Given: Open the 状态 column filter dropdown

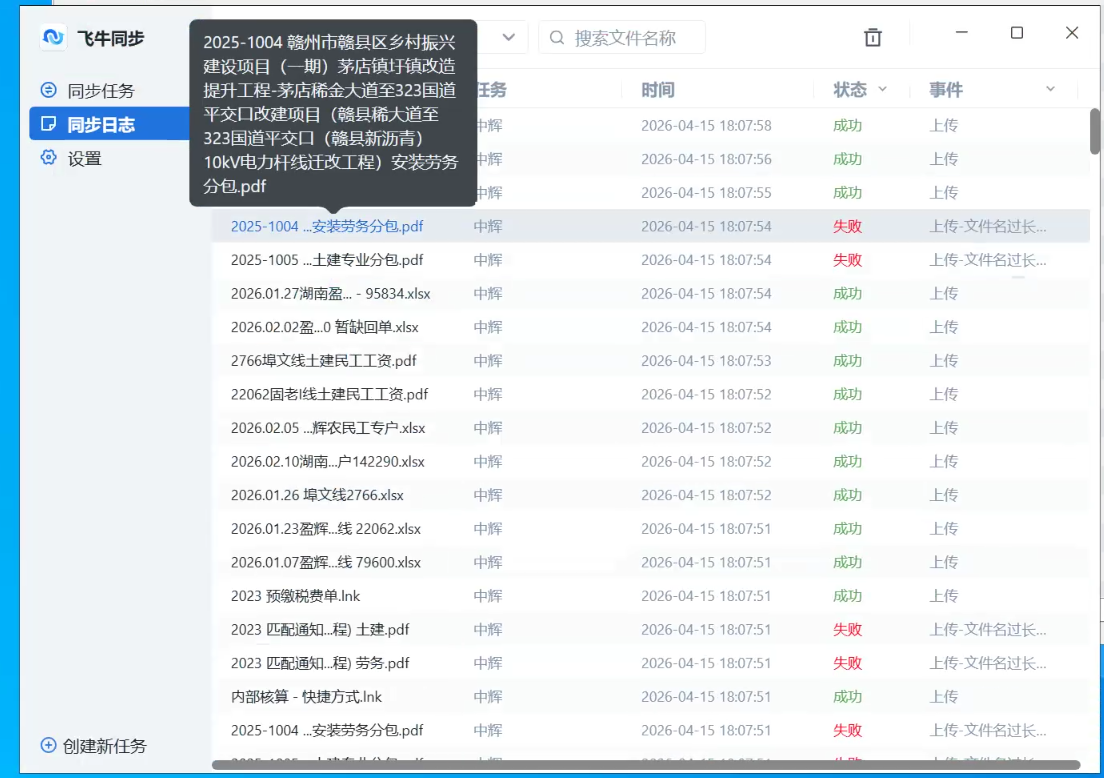Looking at the screenshot, I should click(882, 89).
